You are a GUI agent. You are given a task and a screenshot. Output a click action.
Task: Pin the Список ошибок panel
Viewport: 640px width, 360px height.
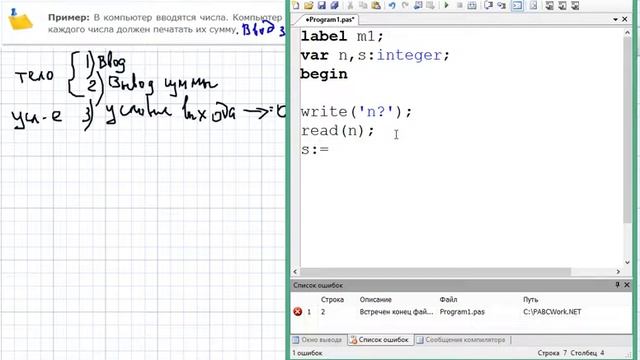(x=618, y=284)
